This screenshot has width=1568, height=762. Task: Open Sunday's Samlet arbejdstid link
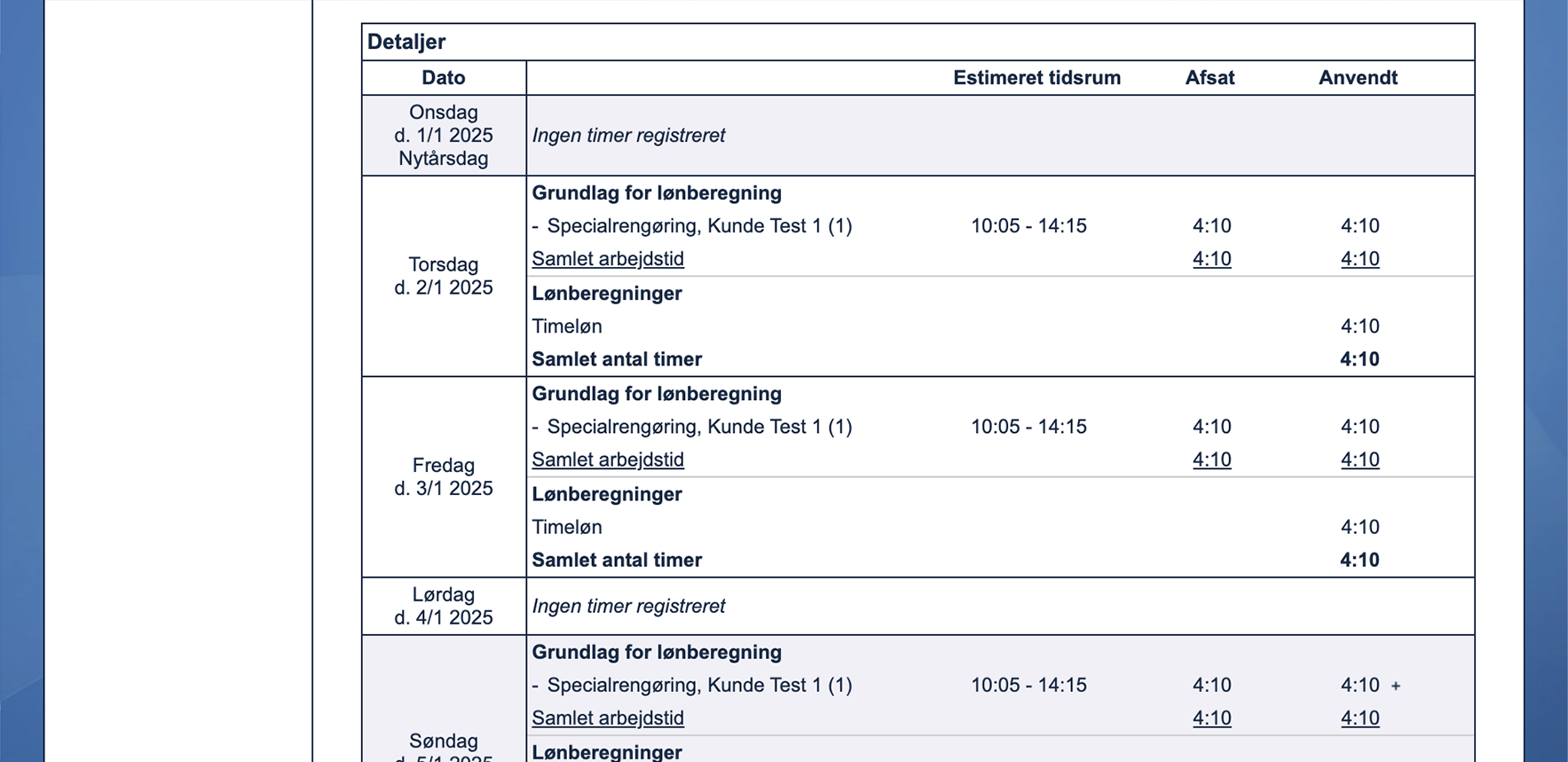608,718
